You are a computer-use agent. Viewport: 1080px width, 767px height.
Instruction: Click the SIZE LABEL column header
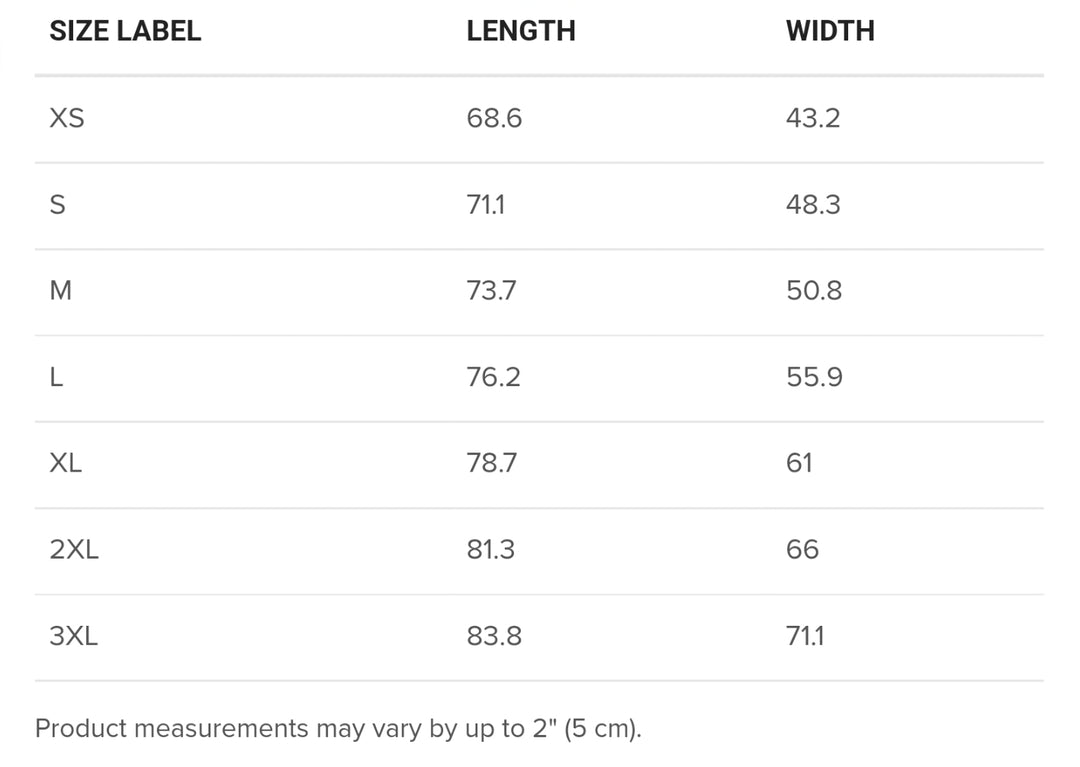pyautogui.click(x=125, y=31)
